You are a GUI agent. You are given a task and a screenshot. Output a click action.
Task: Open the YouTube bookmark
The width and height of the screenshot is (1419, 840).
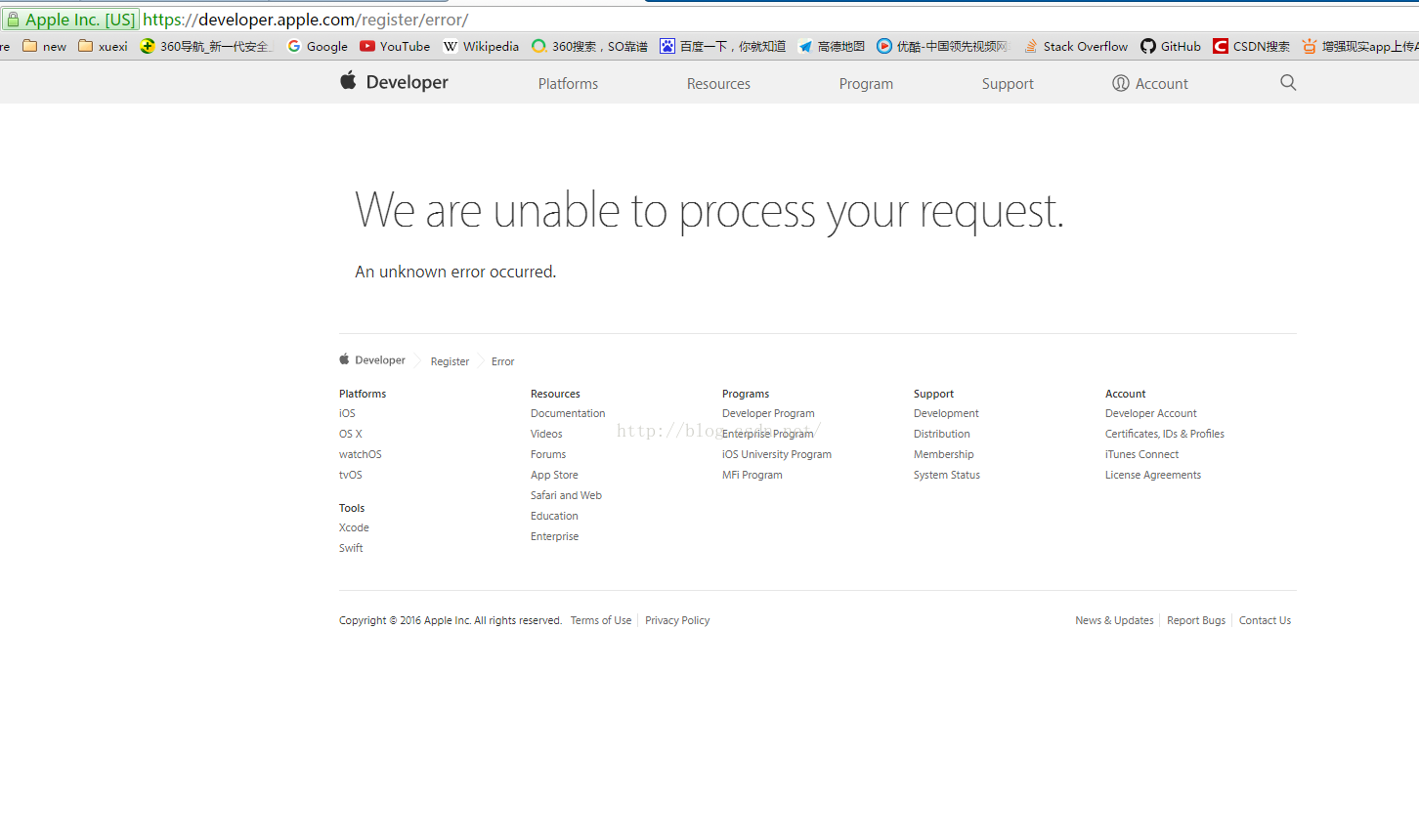click(x=395, y=46)
